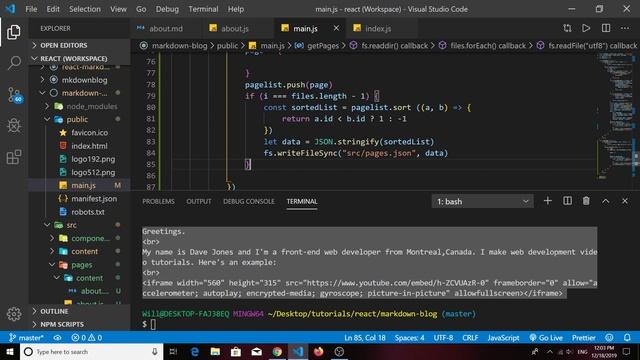Split the terminal panel
Image resolution: width=640 pixels, height=360 pixels.
point(567,201)
